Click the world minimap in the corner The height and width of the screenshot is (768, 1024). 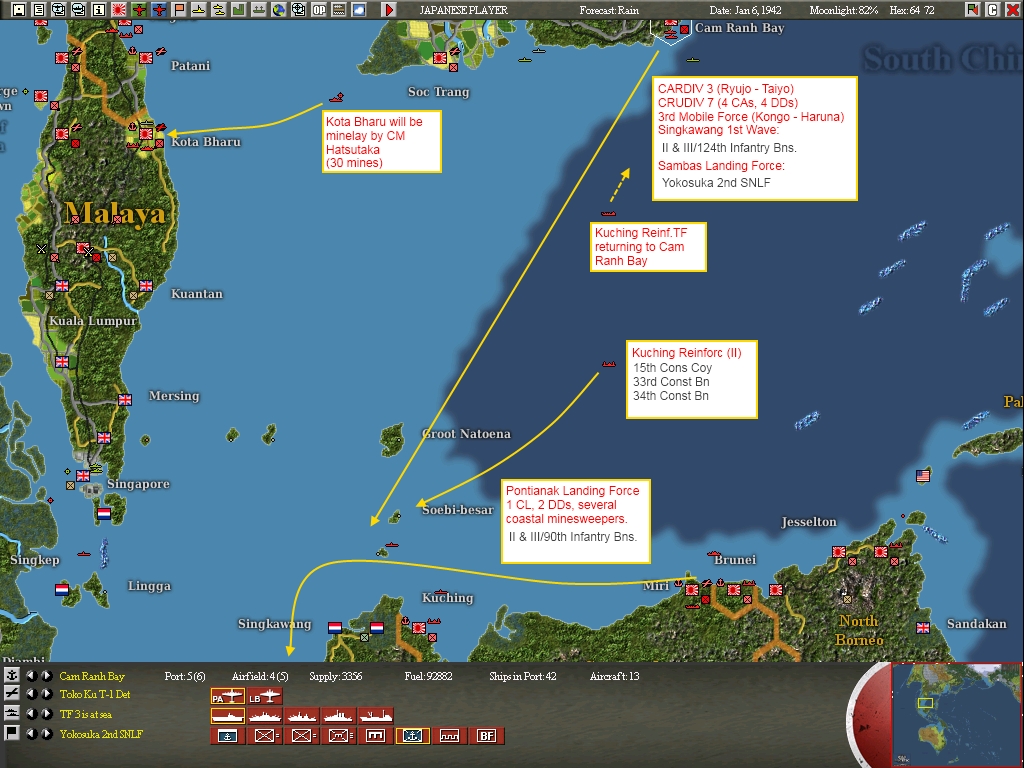[x=957, y=714]
